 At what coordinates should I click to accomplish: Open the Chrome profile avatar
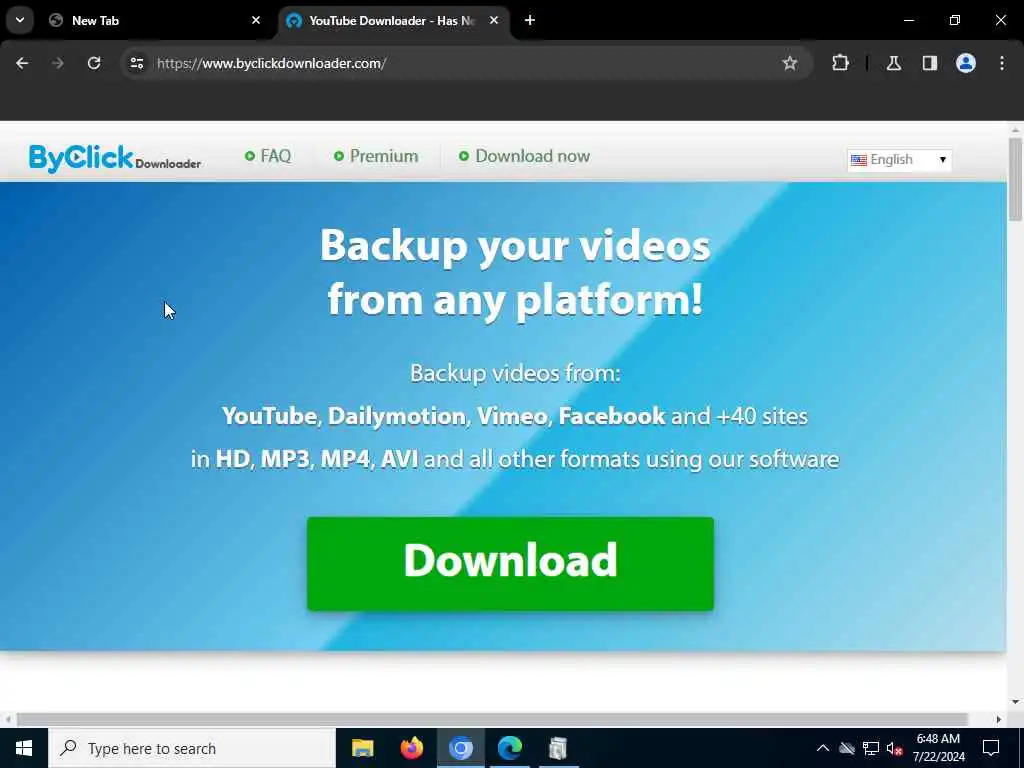point(966,63)
